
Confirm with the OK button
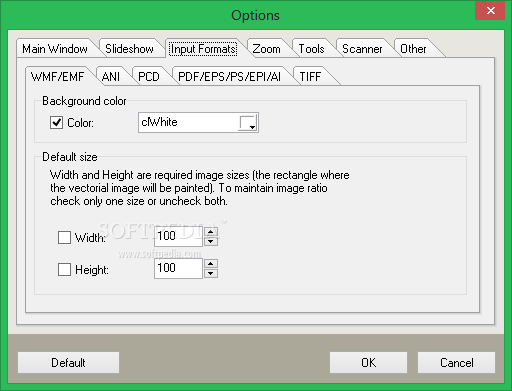(368, 363)
